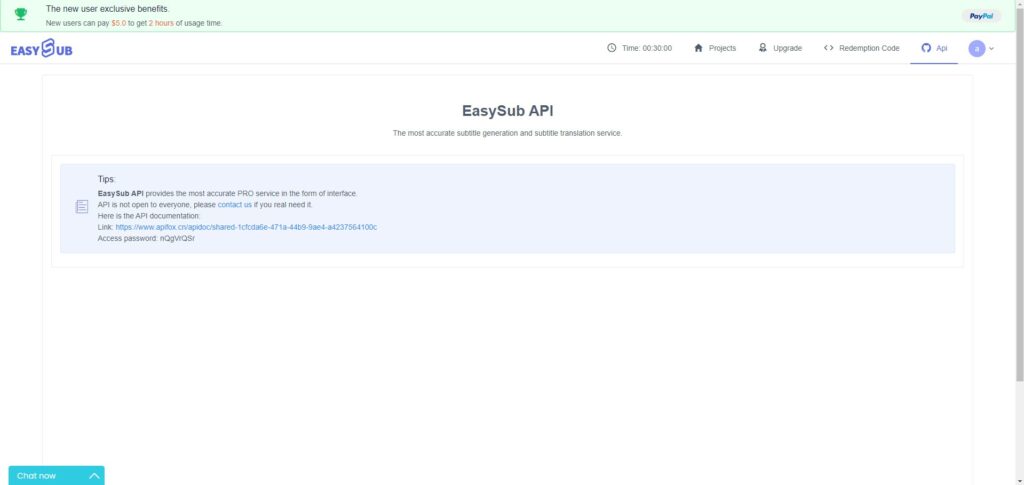
Task: Click the clock icon beside Time
Action: tap(611, 48)
